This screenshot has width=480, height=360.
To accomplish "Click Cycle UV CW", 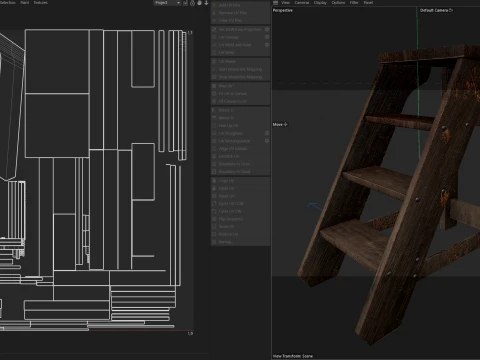I will pyautogui.click(x=240, y=211).
